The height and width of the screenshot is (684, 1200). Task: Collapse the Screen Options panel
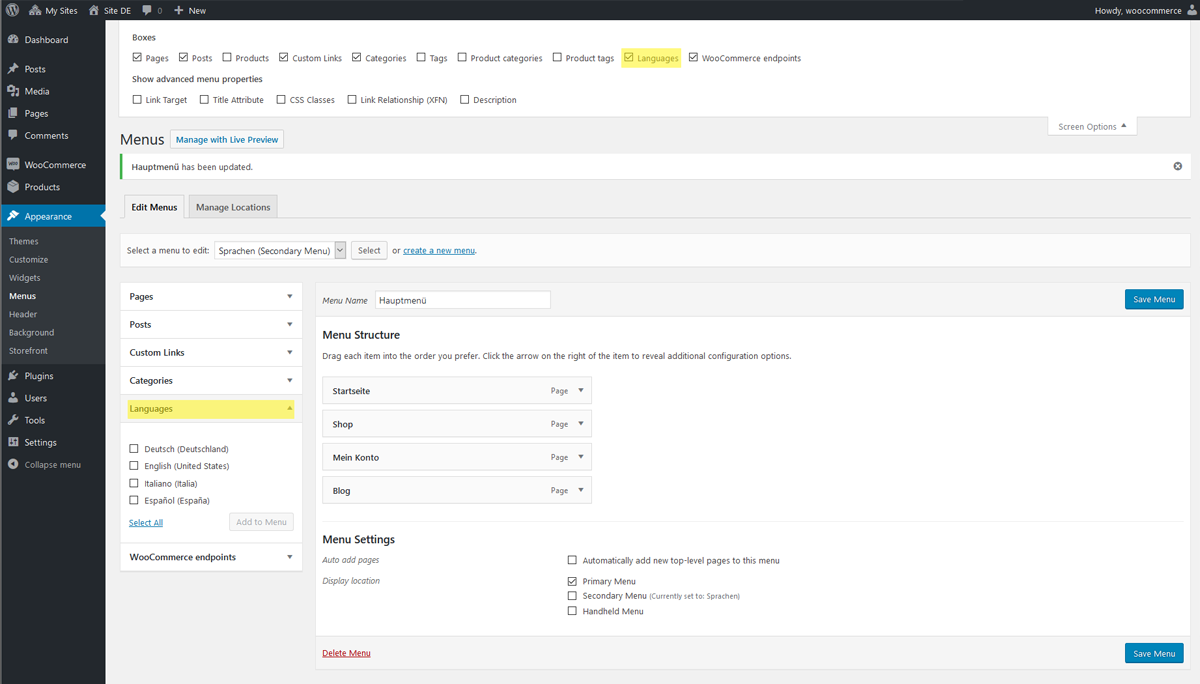(1092, 127)
